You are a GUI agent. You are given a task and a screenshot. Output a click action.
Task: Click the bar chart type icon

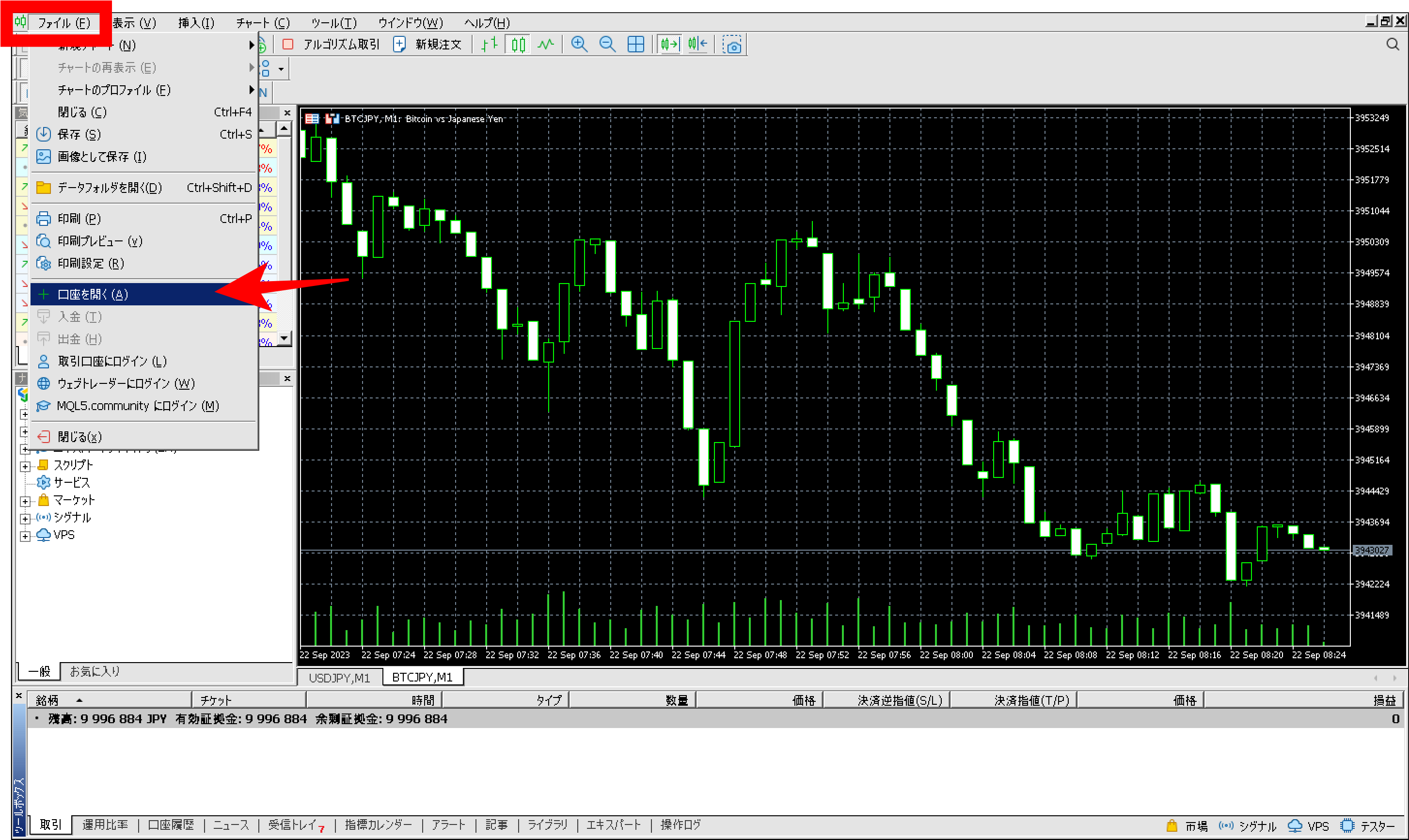[489, 44]
